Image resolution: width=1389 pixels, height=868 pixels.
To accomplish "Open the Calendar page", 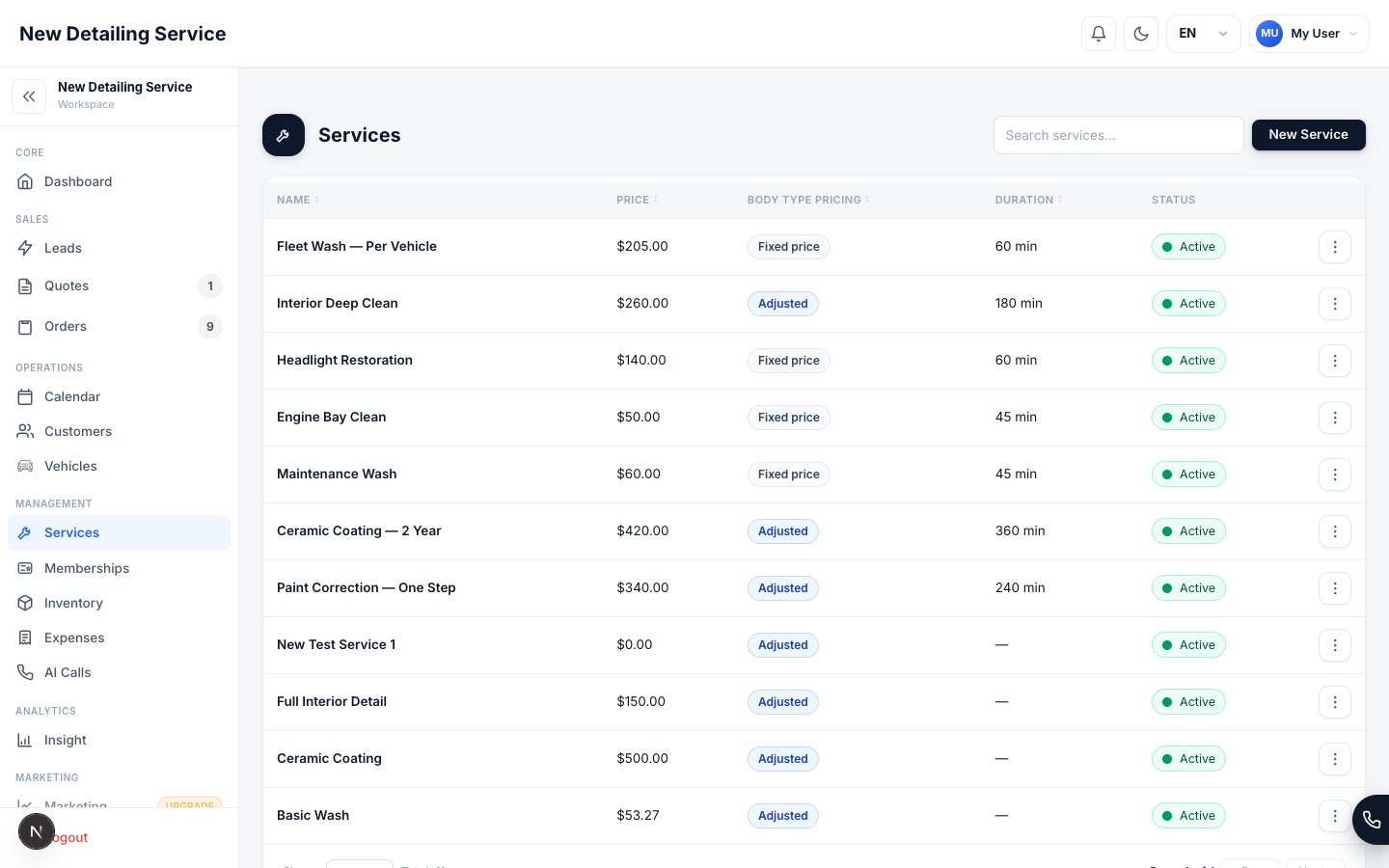I will pos(120,396).
